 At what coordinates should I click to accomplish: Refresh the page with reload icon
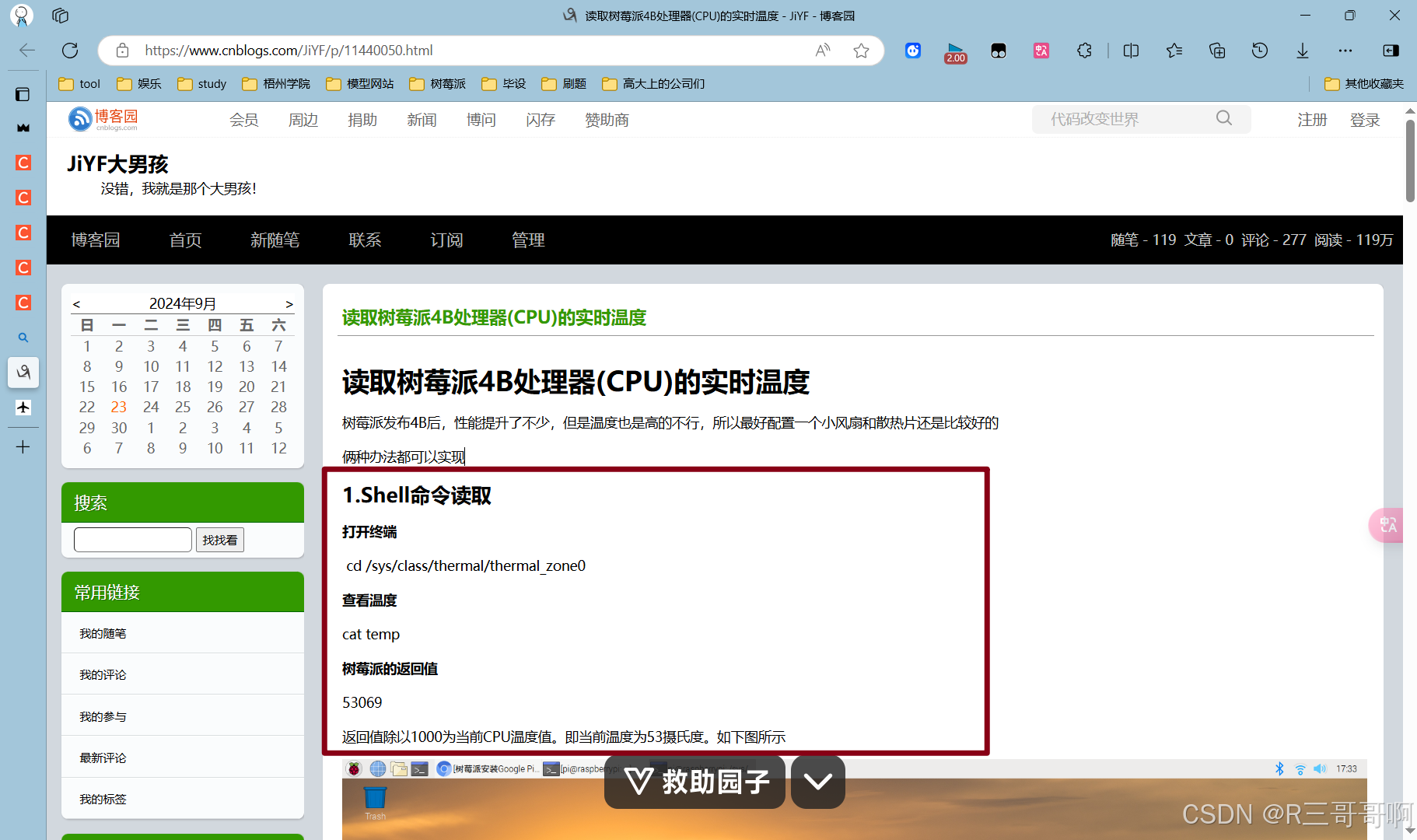pyautogui.click(x=70, y=51)
